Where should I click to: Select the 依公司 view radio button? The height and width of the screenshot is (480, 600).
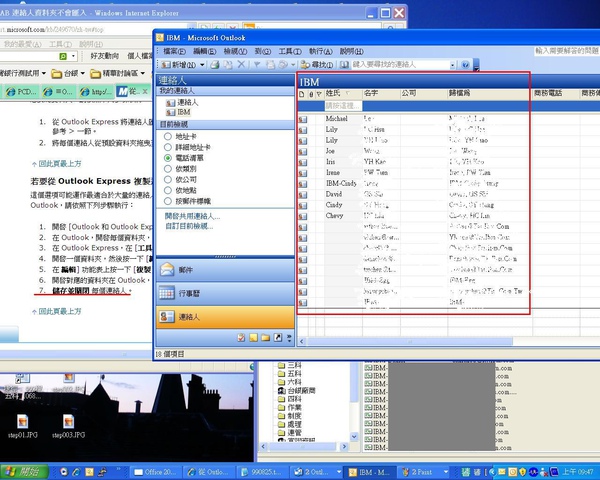[x=168, y=179]
